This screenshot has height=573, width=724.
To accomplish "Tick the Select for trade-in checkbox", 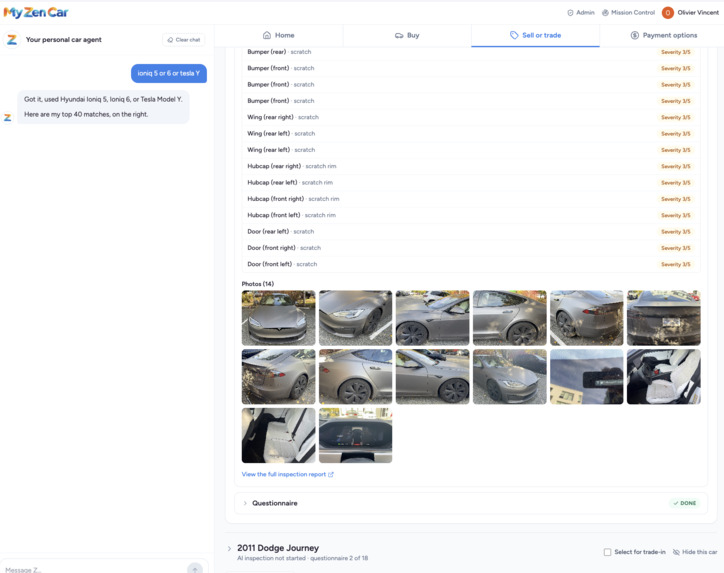I will (x=608, y=552).
